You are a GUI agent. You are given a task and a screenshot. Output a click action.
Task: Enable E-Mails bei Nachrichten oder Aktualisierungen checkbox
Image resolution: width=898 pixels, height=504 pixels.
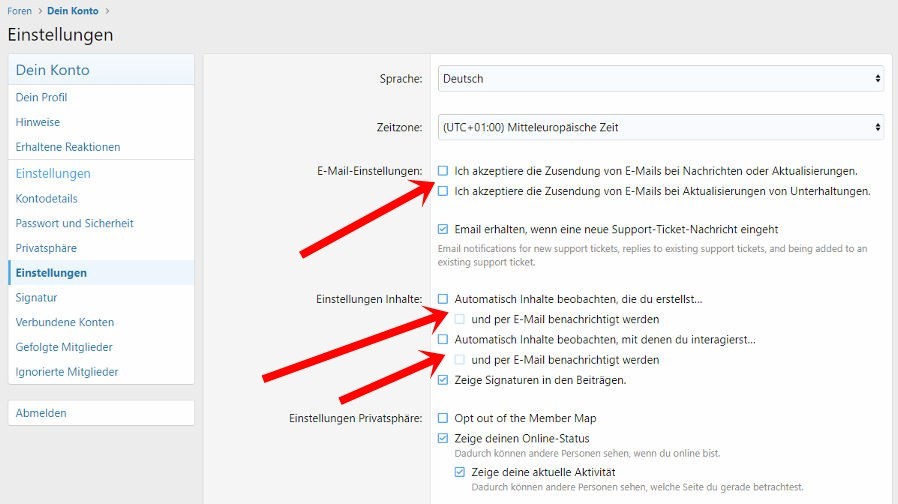443,171
